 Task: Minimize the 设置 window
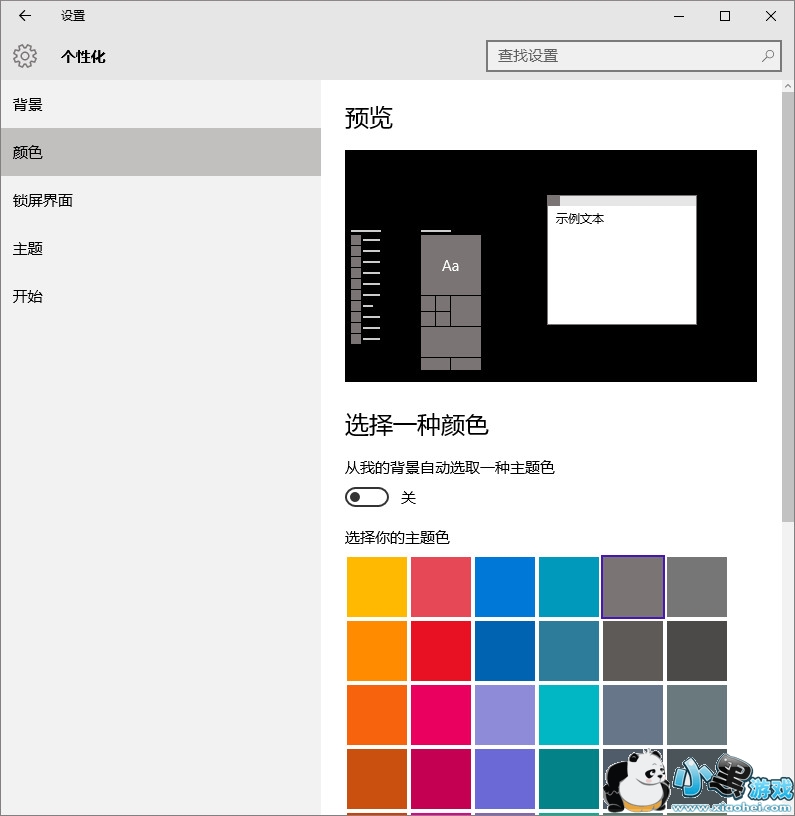coord(679,16)
